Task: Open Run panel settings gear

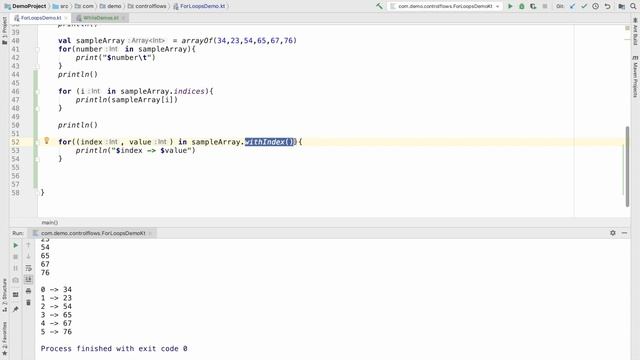Action: (x=613, y=233)
